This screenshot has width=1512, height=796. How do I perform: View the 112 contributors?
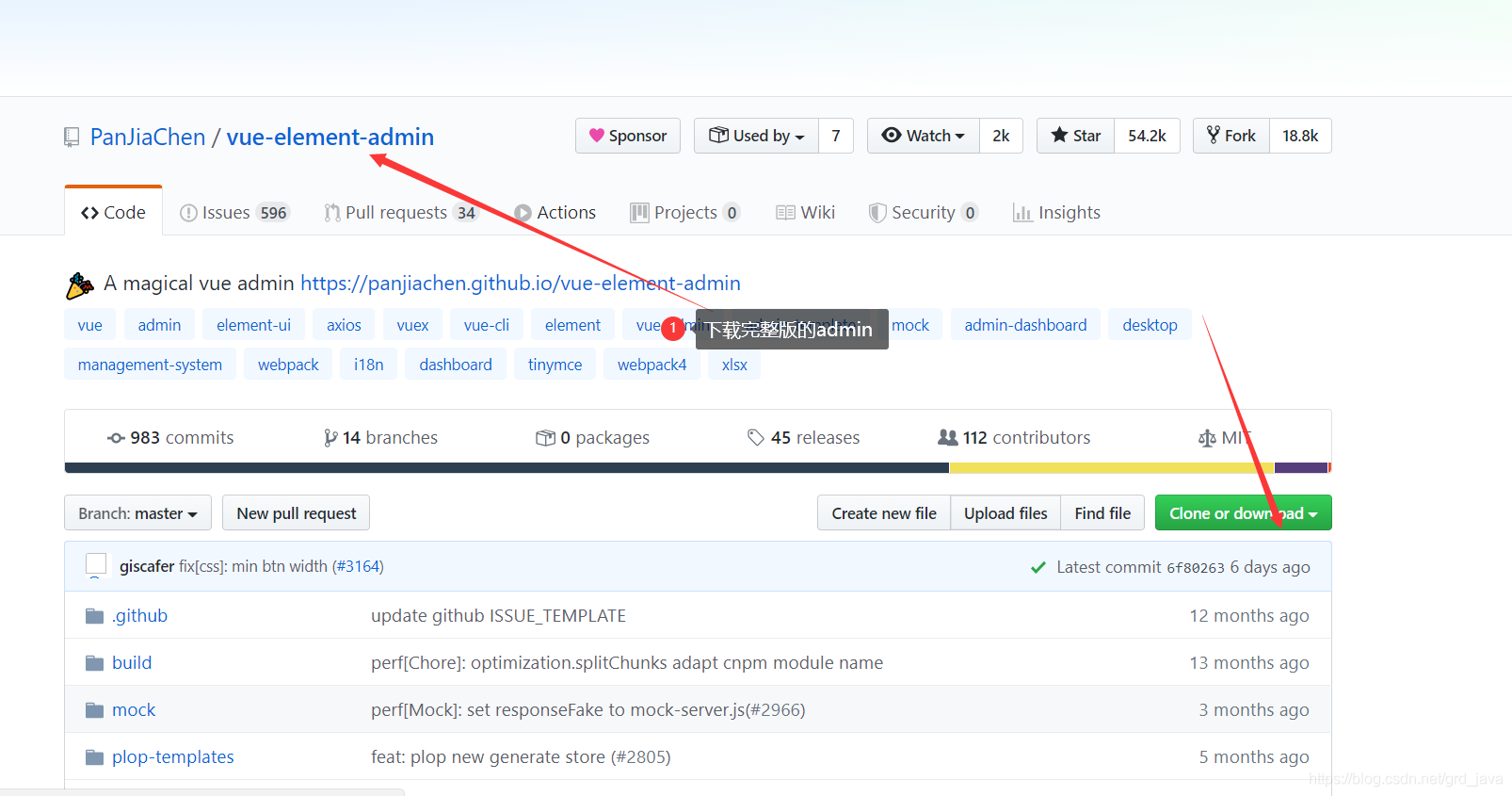pyautogui.click(x=1014, y=437)
